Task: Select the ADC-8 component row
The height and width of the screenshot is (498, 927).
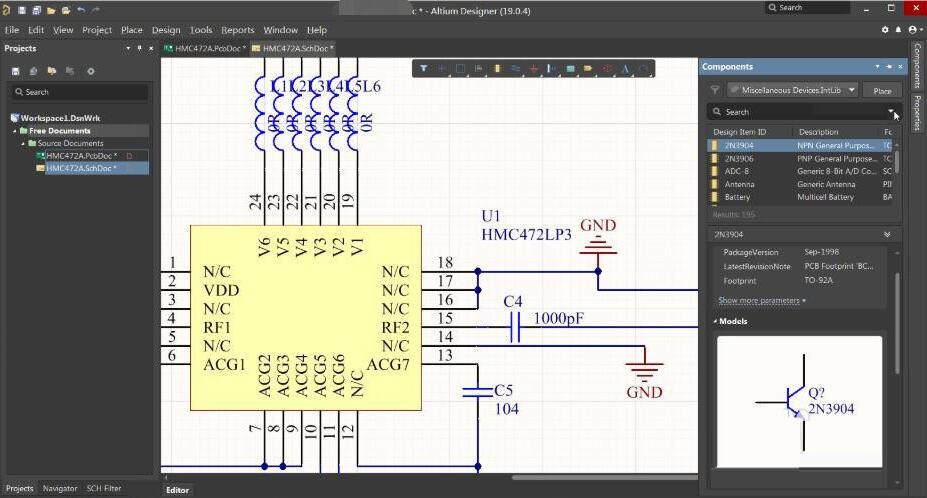Action: point(802,171)
